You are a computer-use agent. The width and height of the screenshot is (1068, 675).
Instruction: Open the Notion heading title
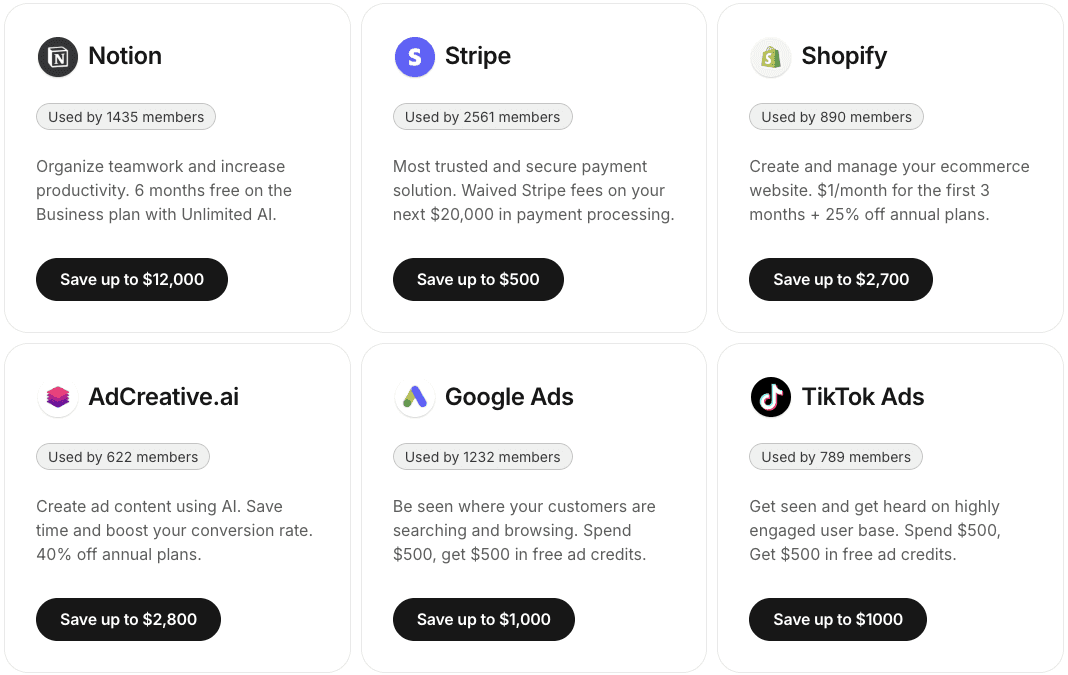point(125,56)
